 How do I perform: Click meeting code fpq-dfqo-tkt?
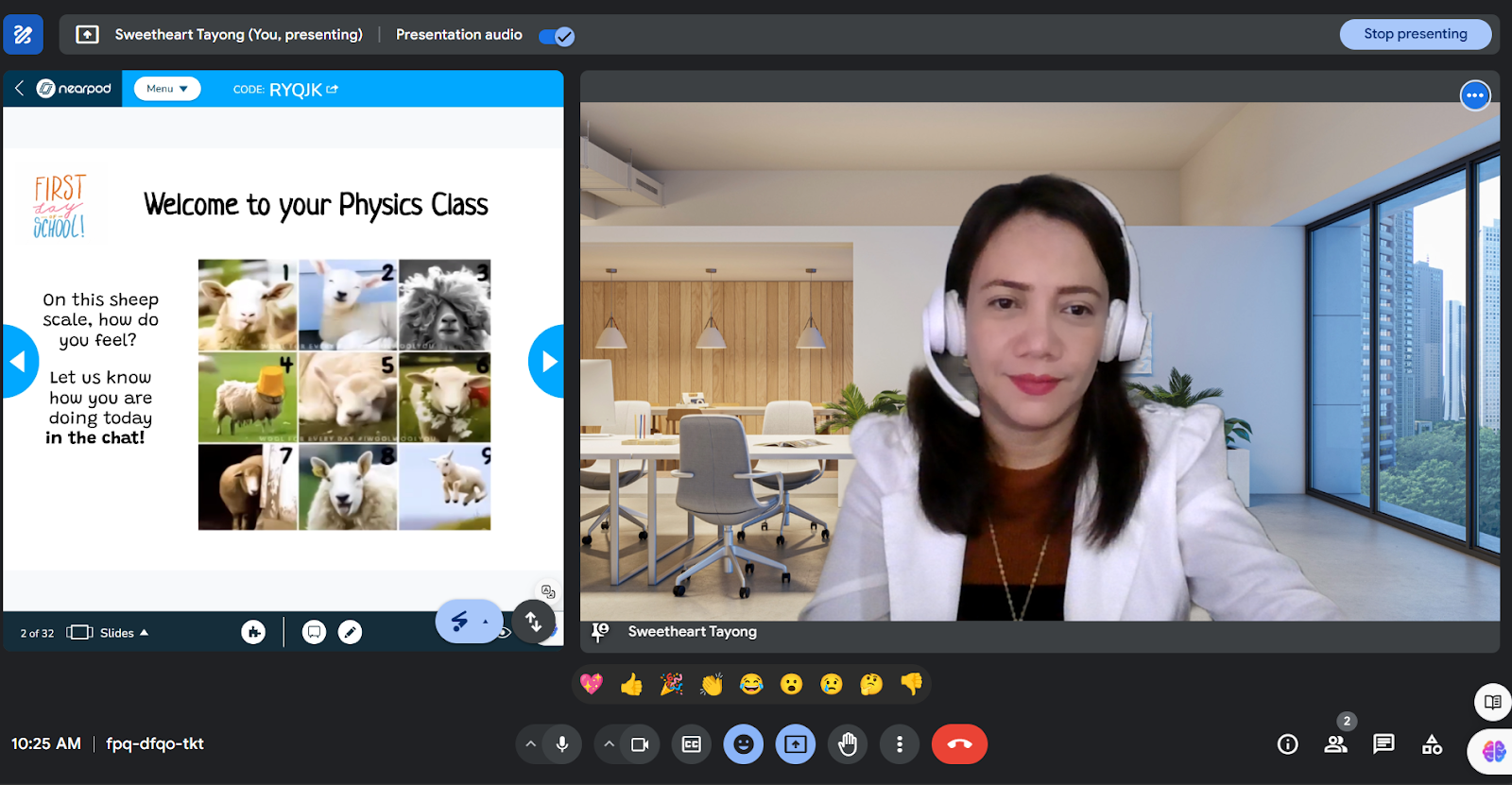[155, 744]
